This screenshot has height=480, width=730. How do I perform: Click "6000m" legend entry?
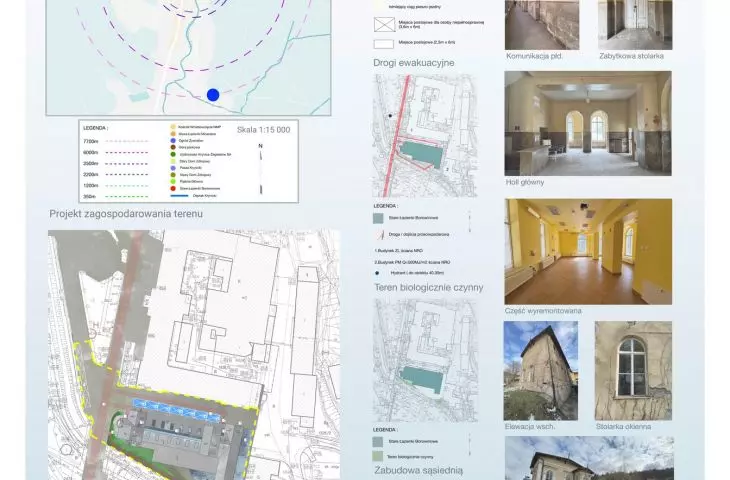[91, 152]
